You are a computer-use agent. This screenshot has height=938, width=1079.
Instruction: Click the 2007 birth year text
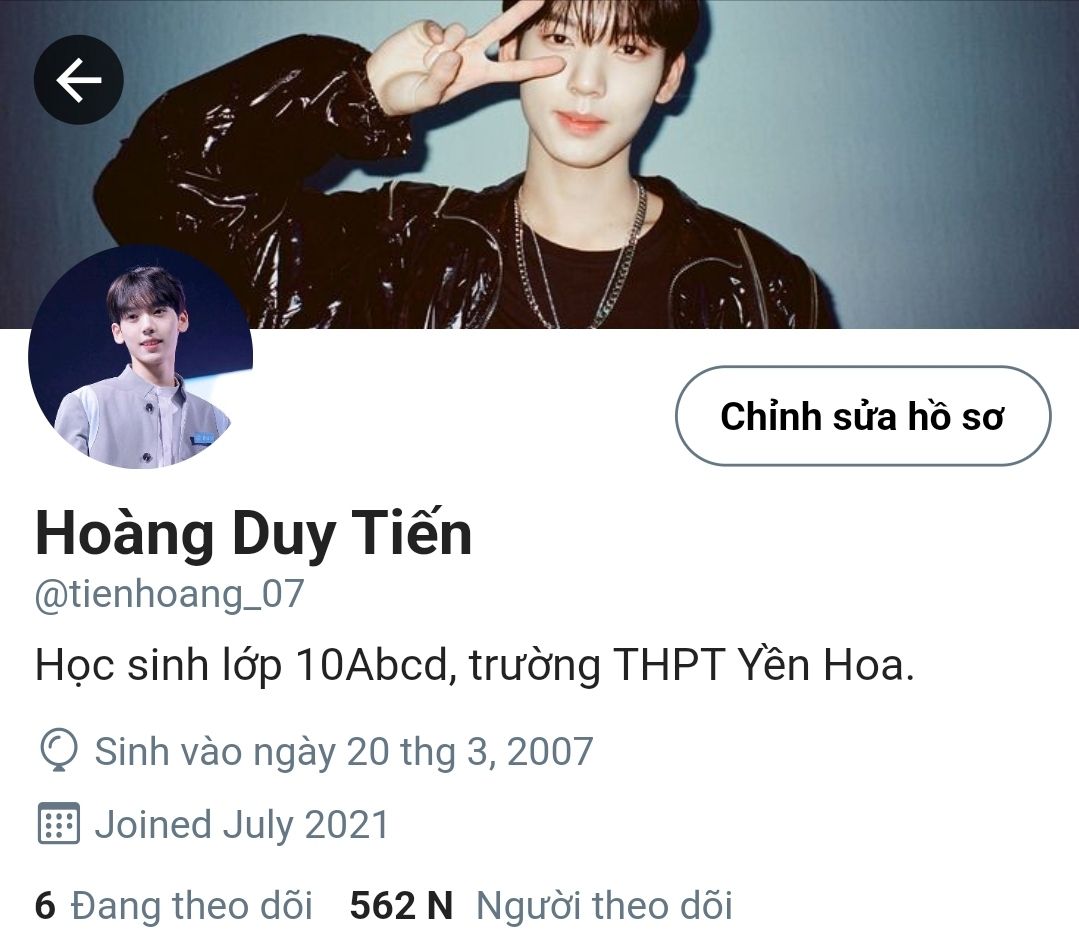(x=550, y=752)
